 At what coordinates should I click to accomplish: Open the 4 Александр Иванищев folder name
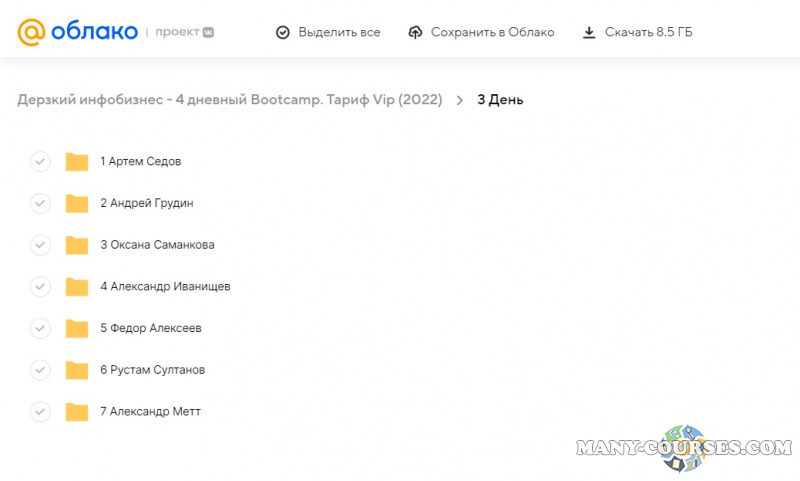coord(165,287)
